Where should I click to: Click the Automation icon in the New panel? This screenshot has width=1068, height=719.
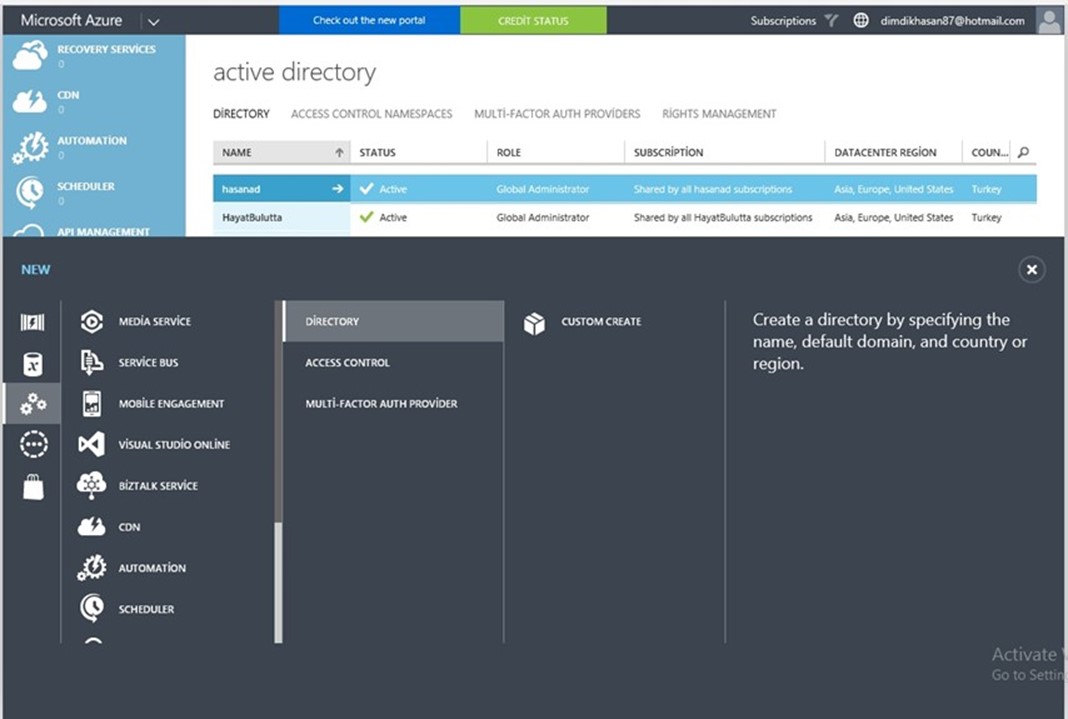[x=92, y=568]
